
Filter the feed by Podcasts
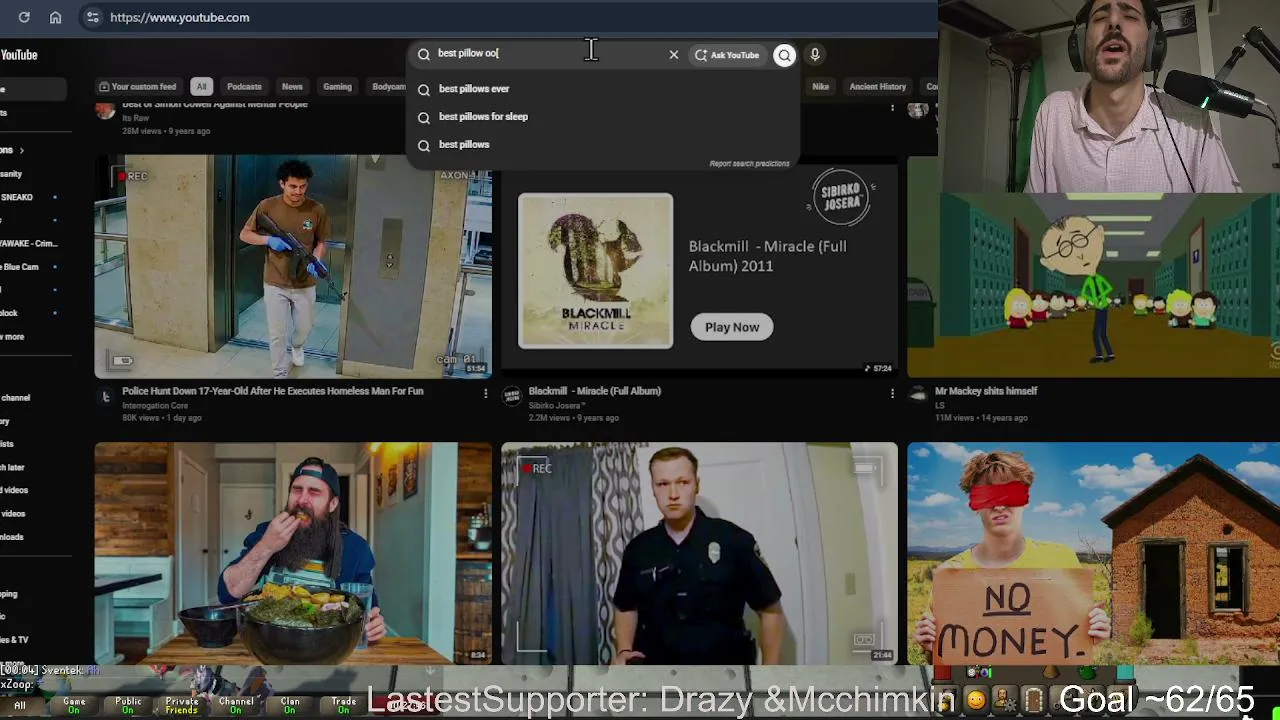(244, 87)
